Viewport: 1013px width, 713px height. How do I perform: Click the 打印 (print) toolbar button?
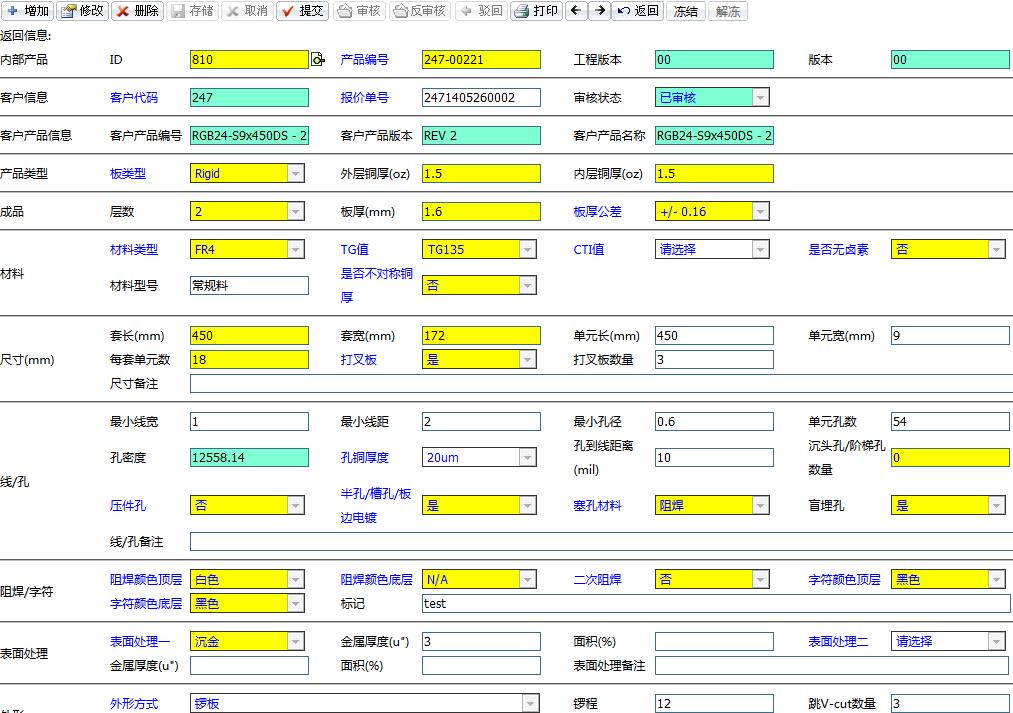pos(536,11)
